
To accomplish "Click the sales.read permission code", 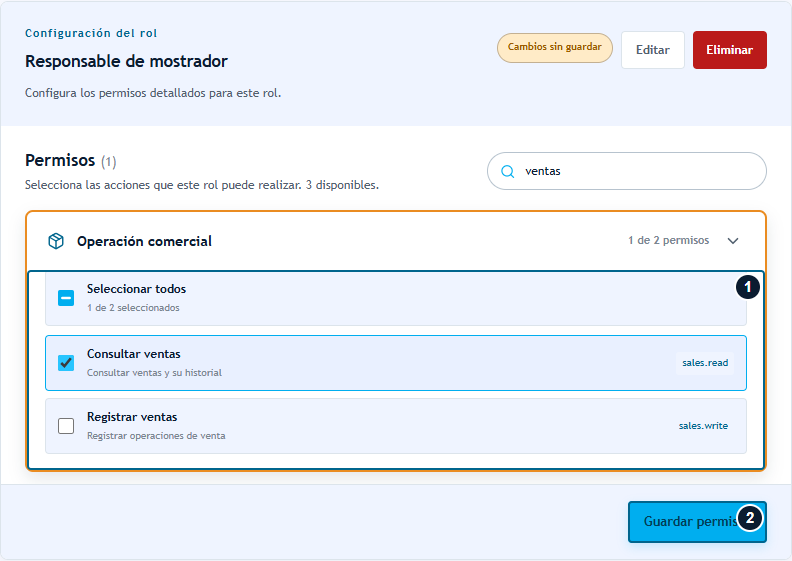I will 705,363.
